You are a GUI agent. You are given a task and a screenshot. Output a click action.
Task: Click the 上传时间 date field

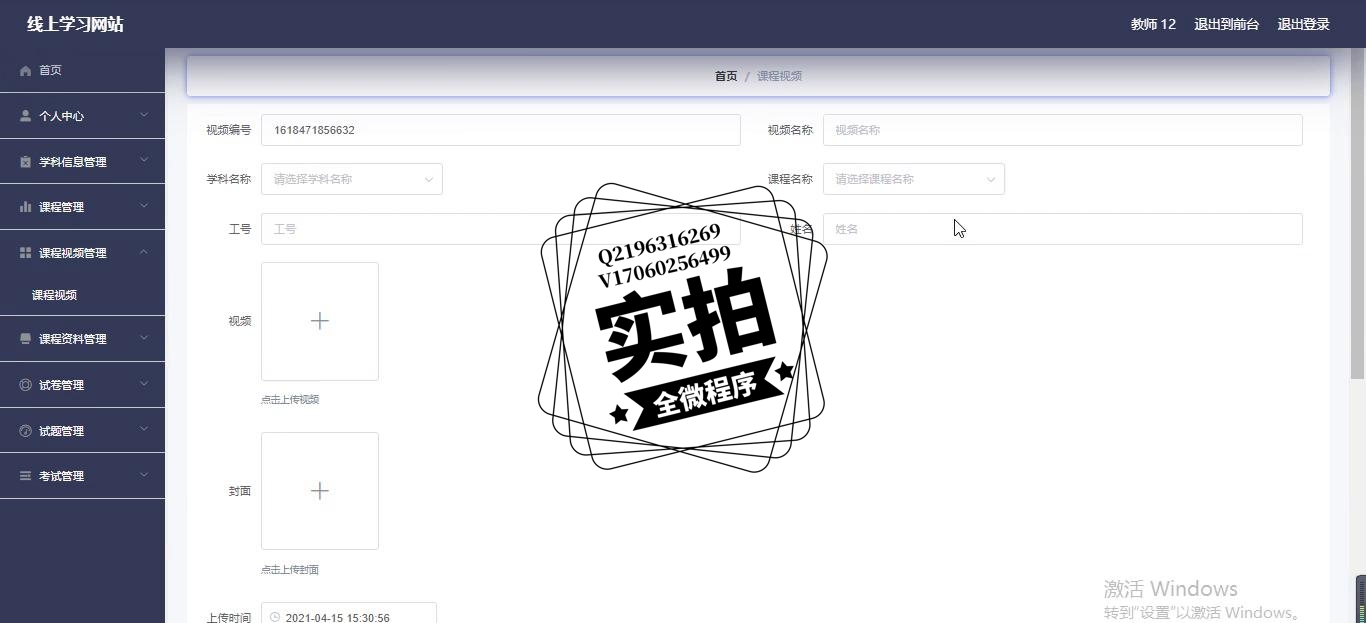[349, 613]
